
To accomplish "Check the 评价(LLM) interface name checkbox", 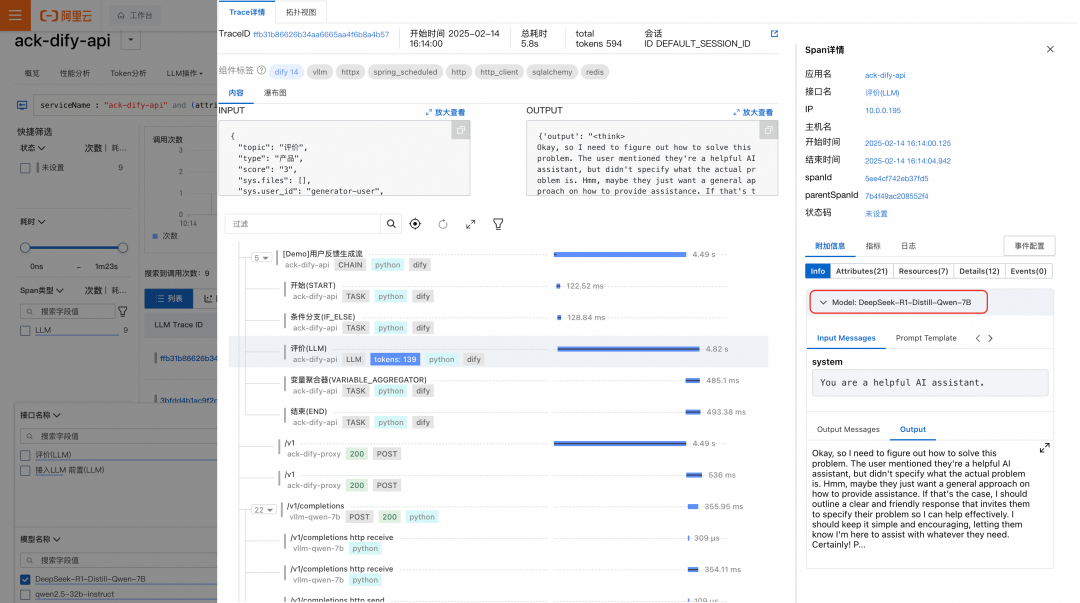I will [x=26, y=455].
